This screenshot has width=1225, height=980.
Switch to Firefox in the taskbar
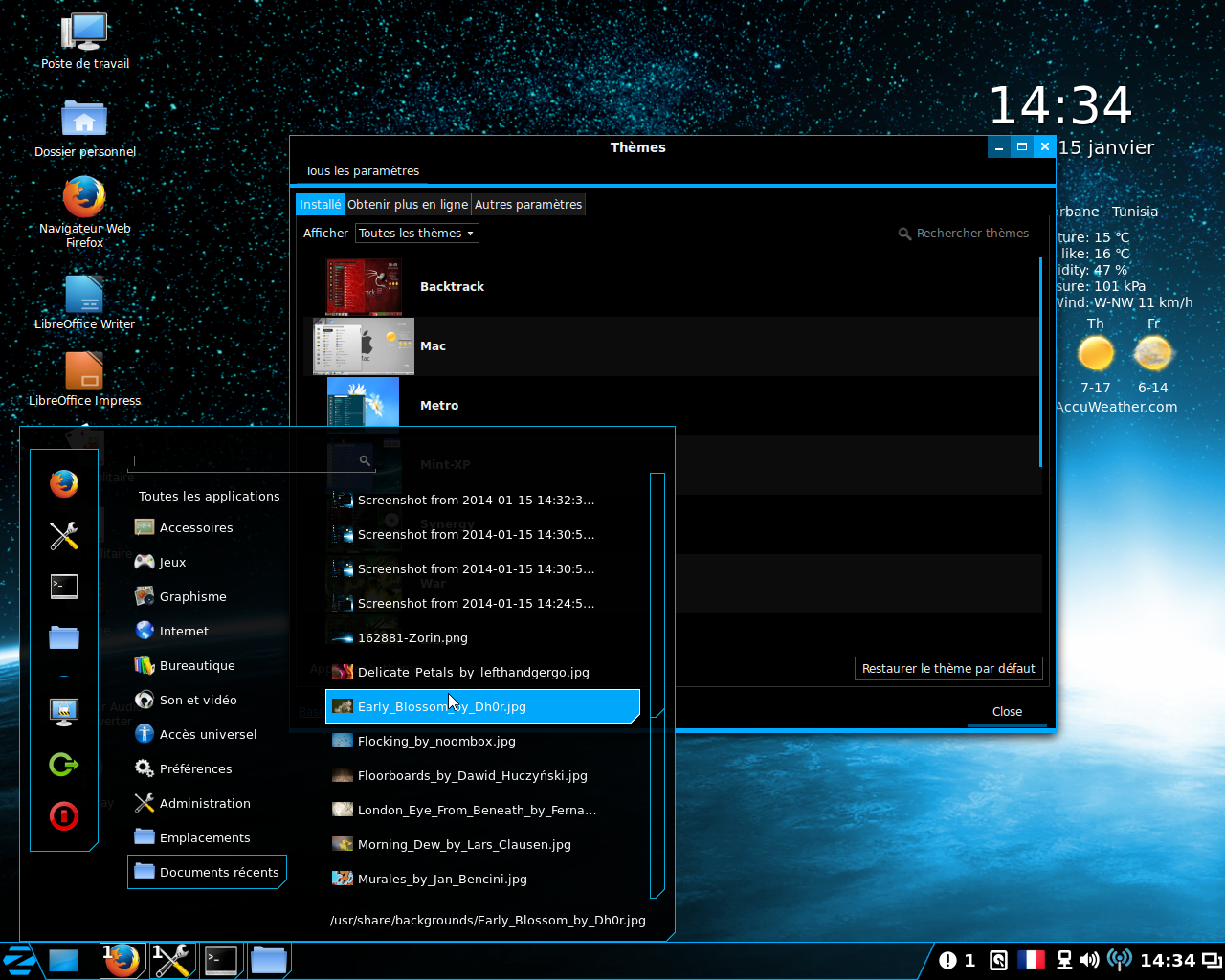122,961
